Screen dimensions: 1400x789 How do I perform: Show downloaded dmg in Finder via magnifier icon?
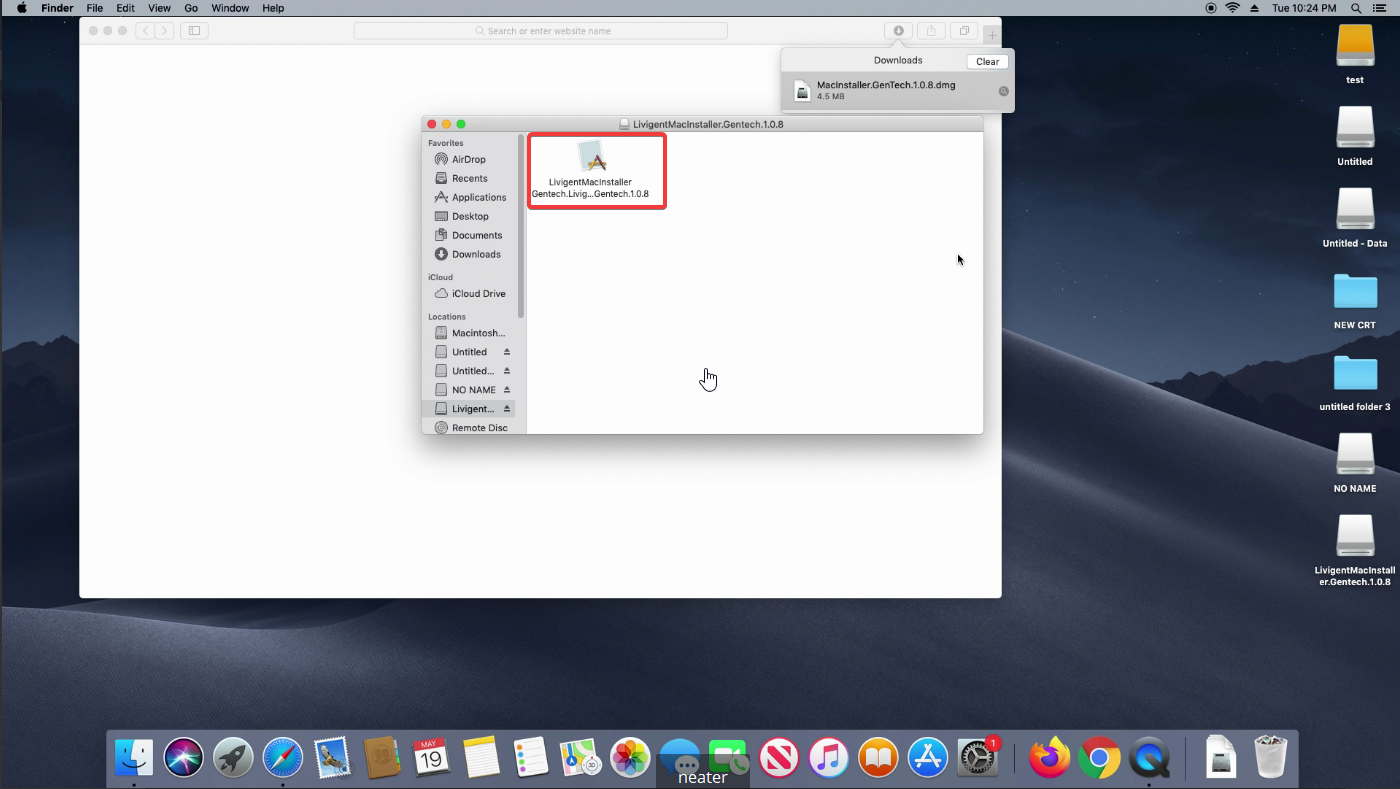pyautogui.click(x=1004, y=91)
